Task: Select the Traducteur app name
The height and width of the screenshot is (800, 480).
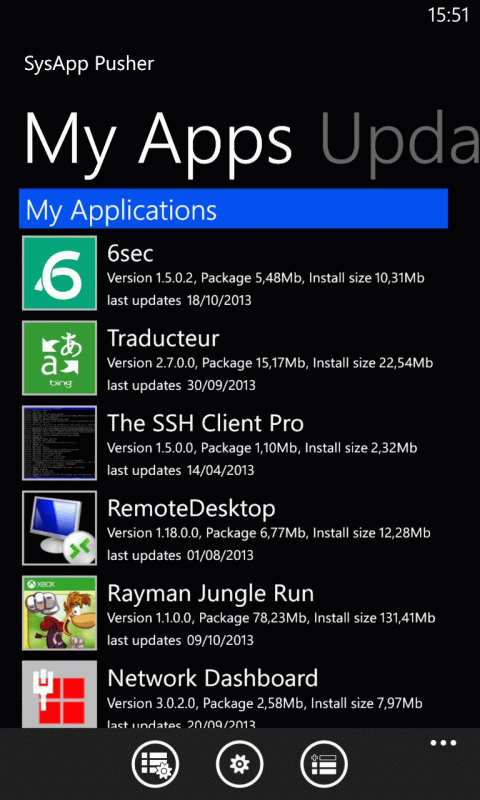Action: [x=163, y=338]
